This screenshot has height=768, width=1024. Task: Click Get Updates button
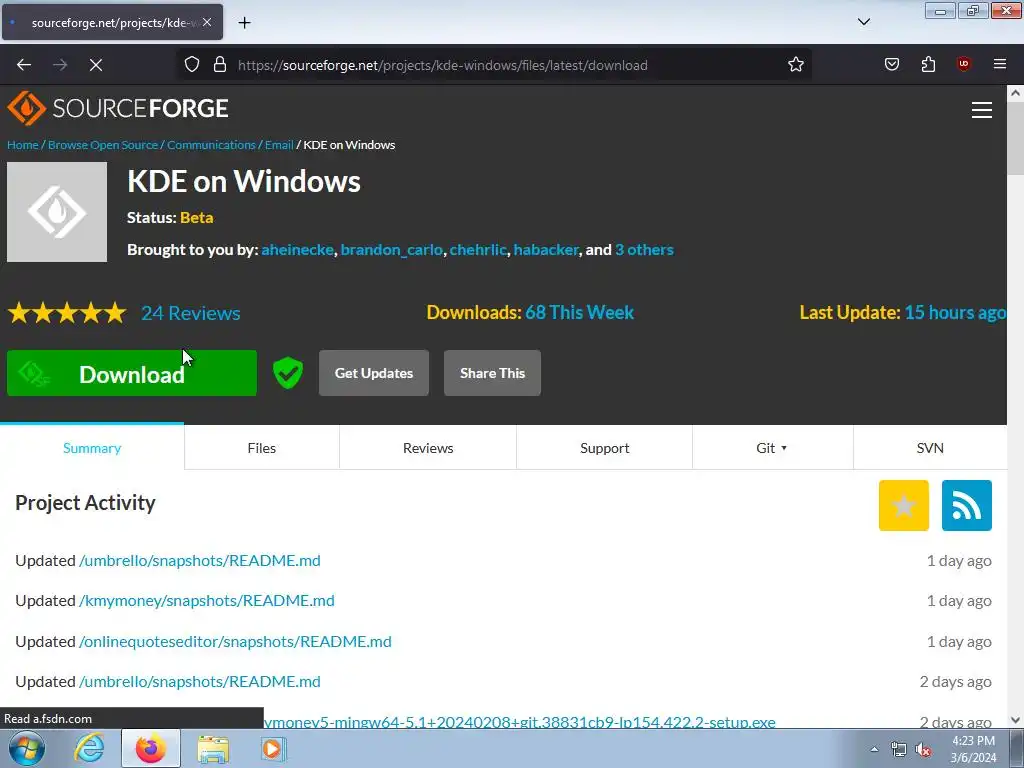click(374, 373)
